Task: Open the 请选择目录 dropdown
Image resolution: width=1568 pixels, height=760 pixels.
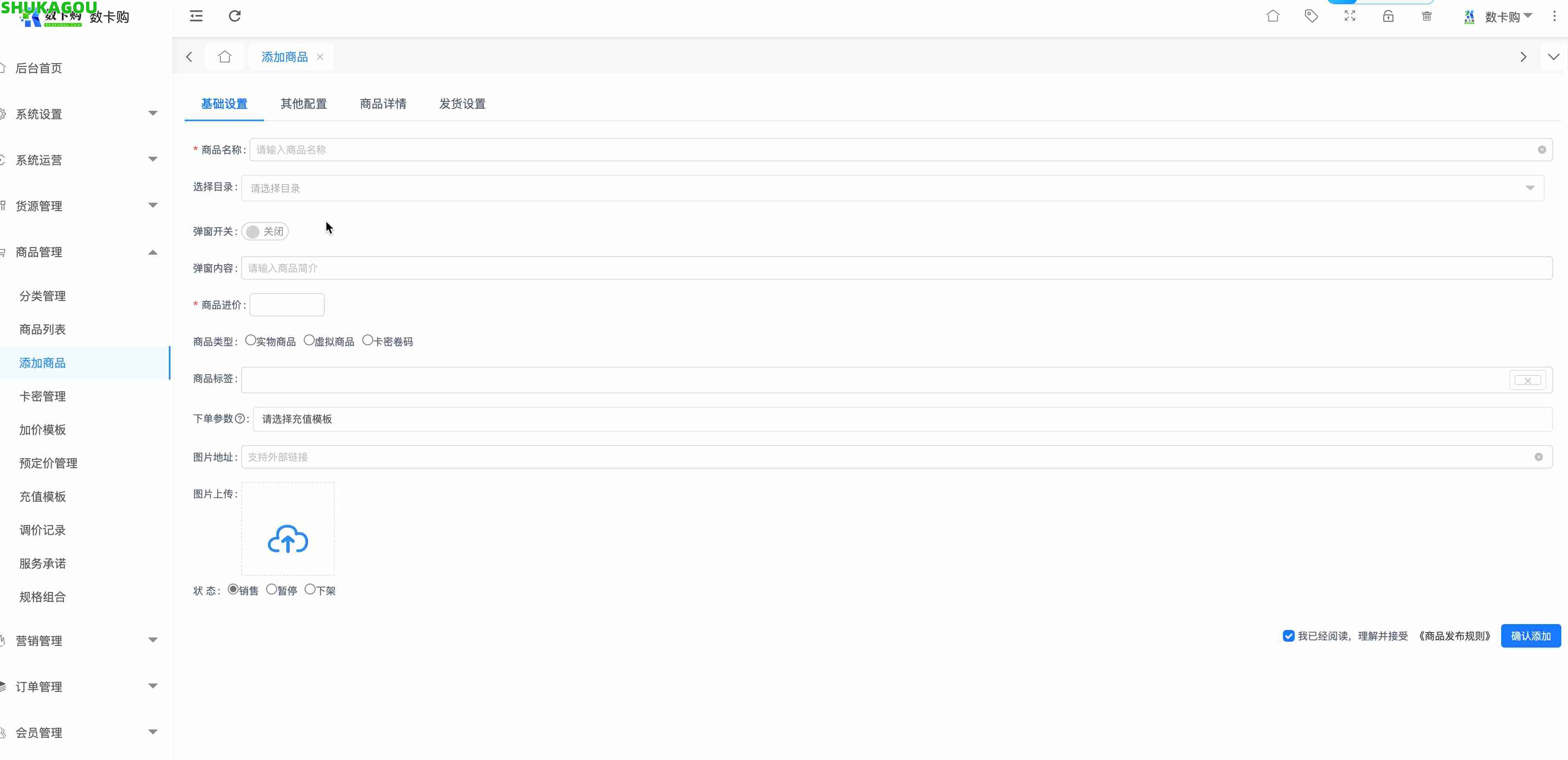Action: 892,188
